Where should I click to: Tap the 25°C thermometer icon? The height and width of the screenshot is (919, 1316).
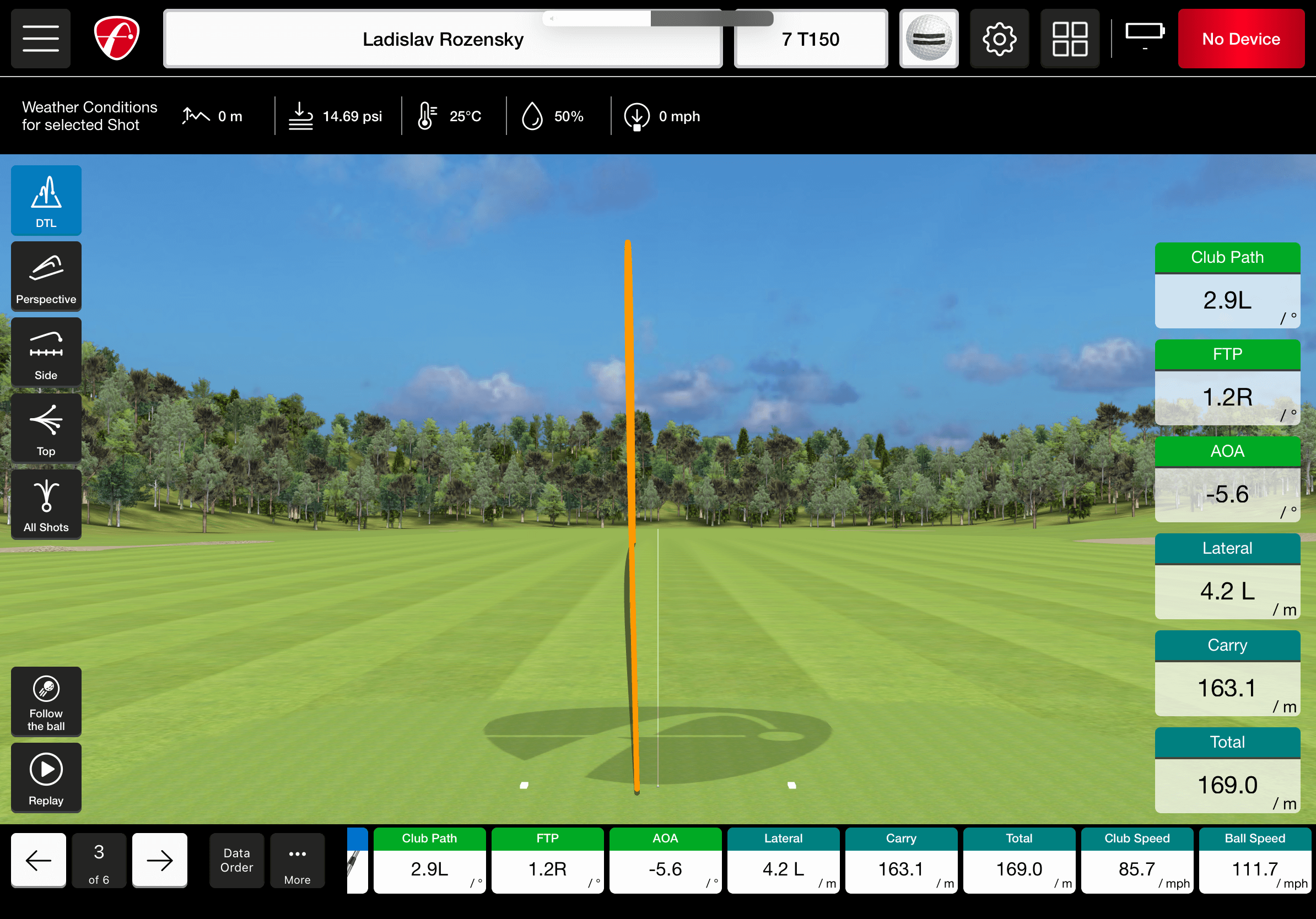coord(427,116)
